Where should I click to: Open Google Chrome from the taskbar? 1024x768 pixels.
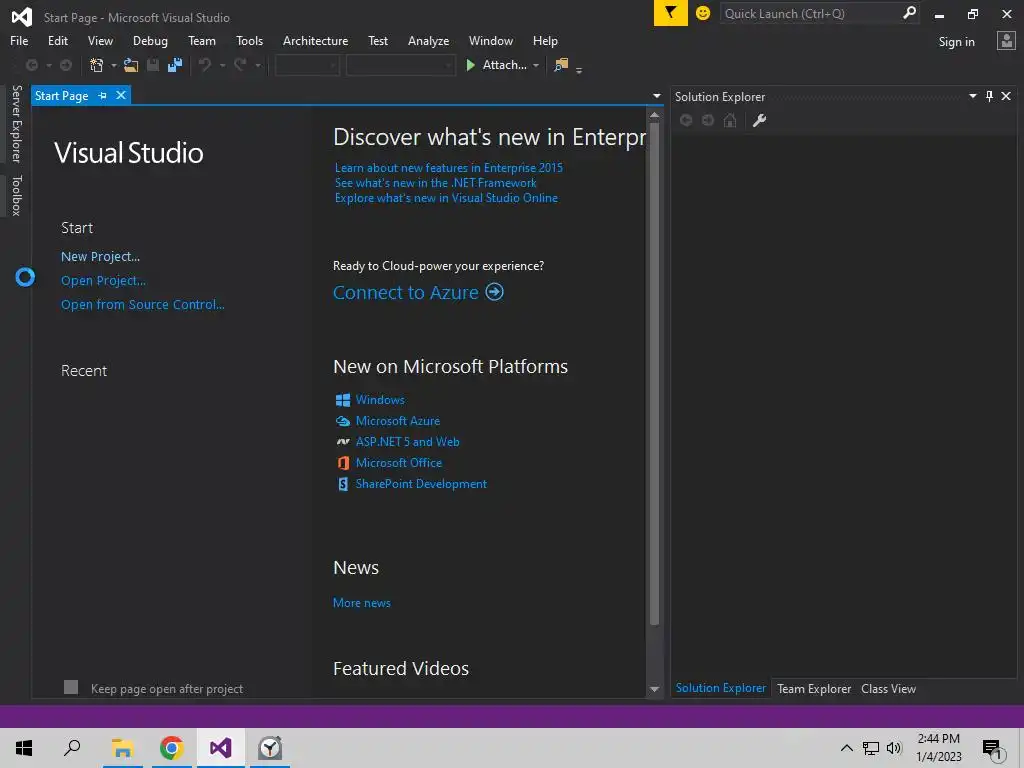click(171, 748)
